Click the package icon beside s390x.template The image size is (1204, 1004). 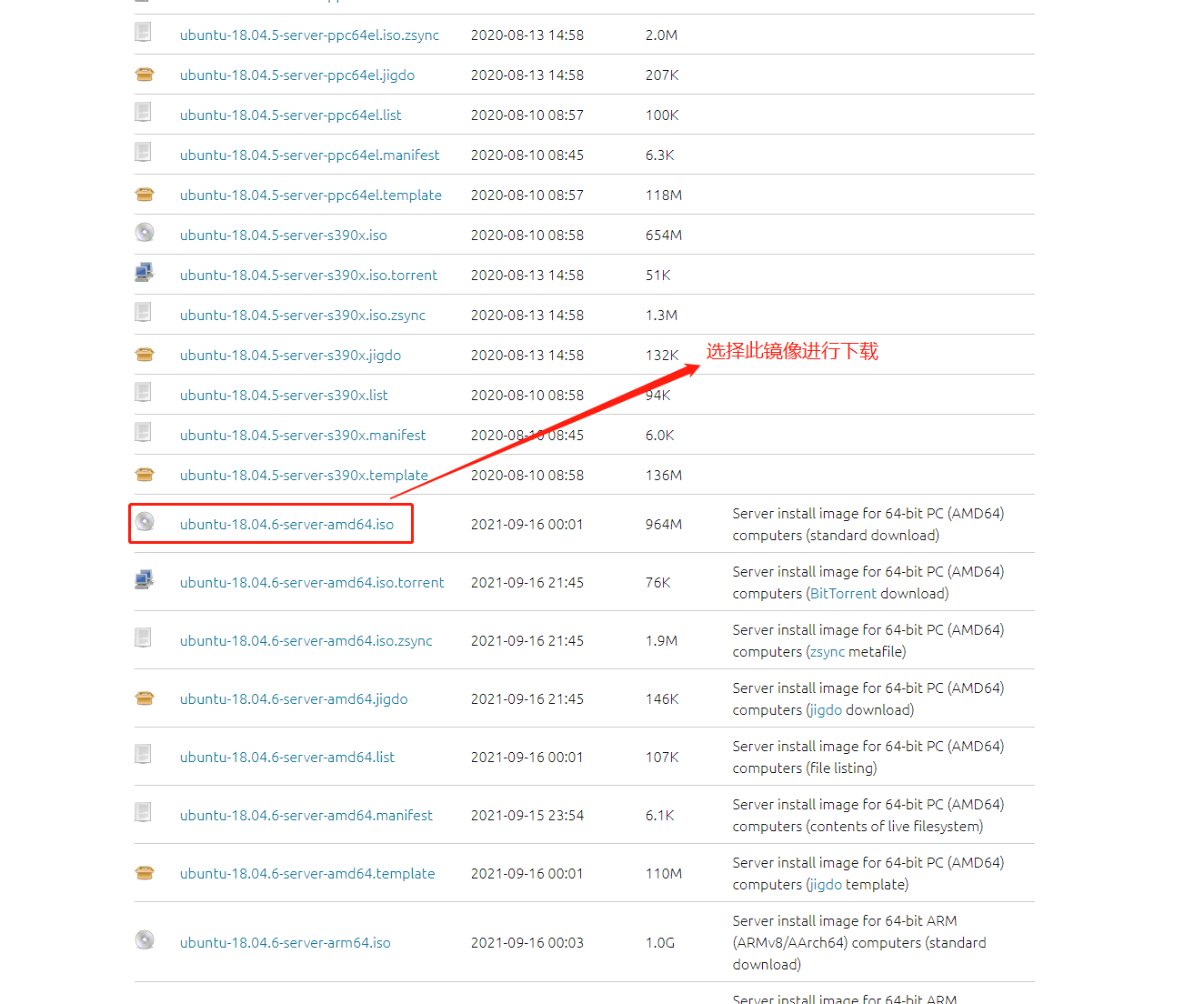coord(144,474)
